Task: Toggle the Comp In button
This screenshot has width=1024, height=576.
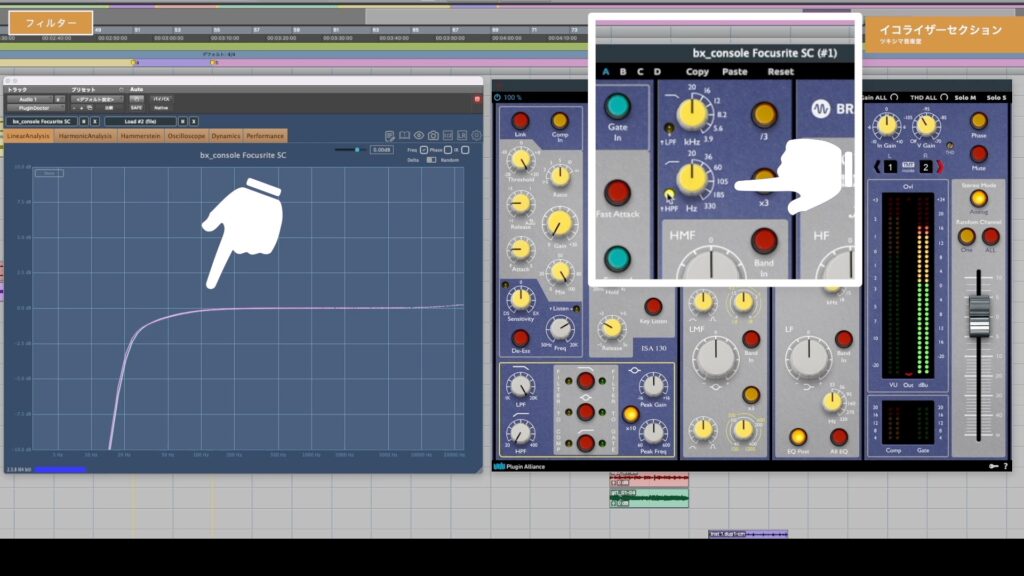Action: coord(560,121)
